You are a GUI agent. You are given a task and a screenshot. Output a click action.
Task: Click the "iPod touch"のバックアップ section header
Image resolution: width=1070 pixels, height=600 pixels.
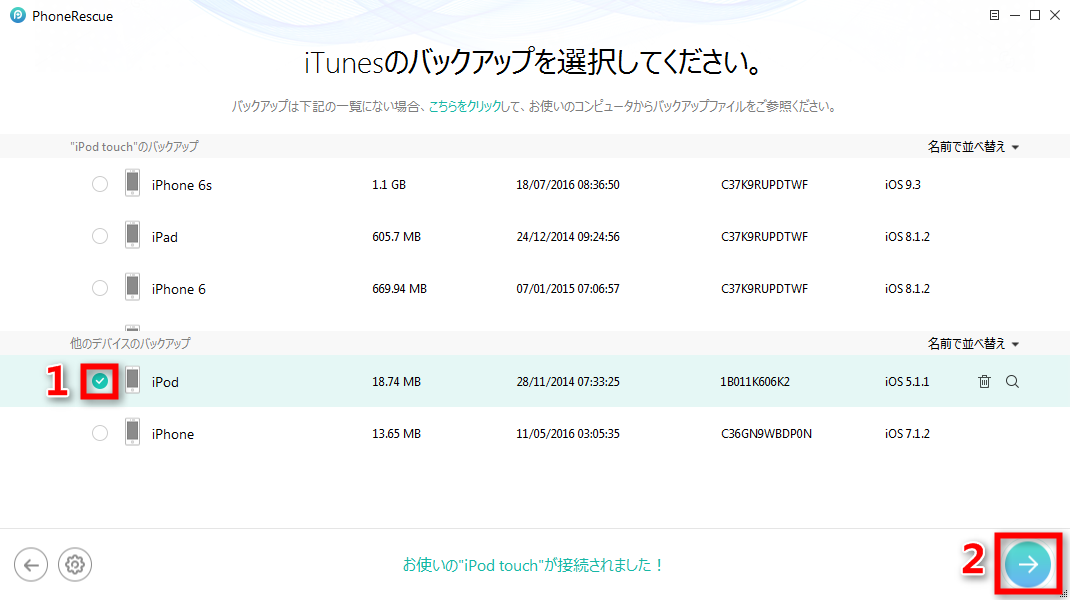tap(134, 146)
